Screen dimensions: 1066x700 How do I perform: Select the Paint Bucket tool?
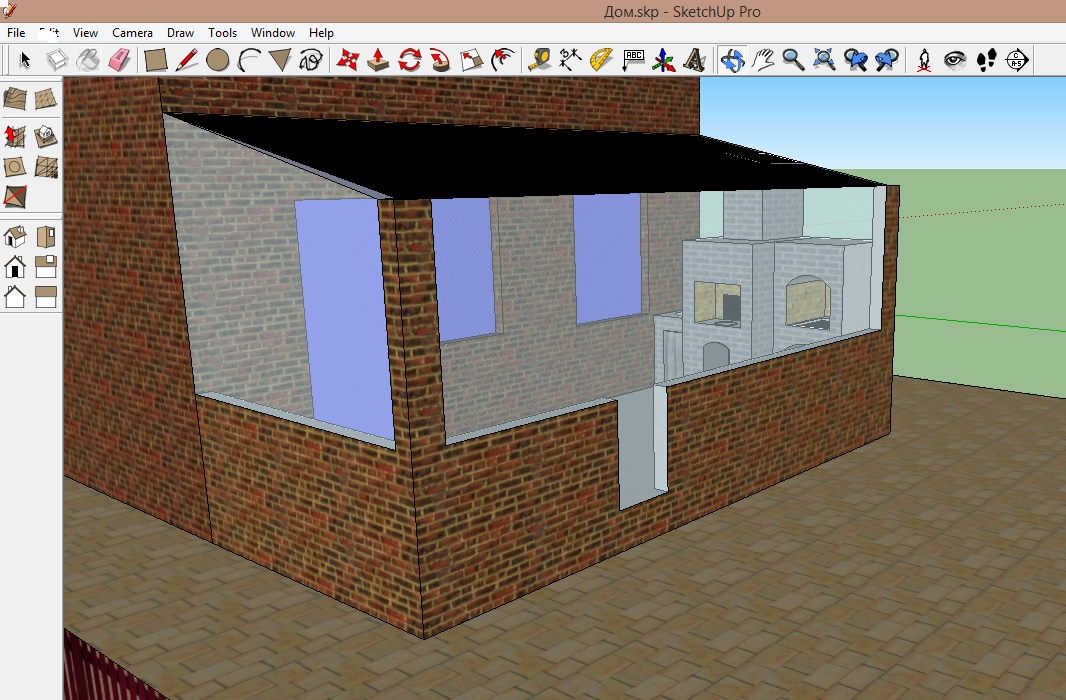click(x=89, y=60)
